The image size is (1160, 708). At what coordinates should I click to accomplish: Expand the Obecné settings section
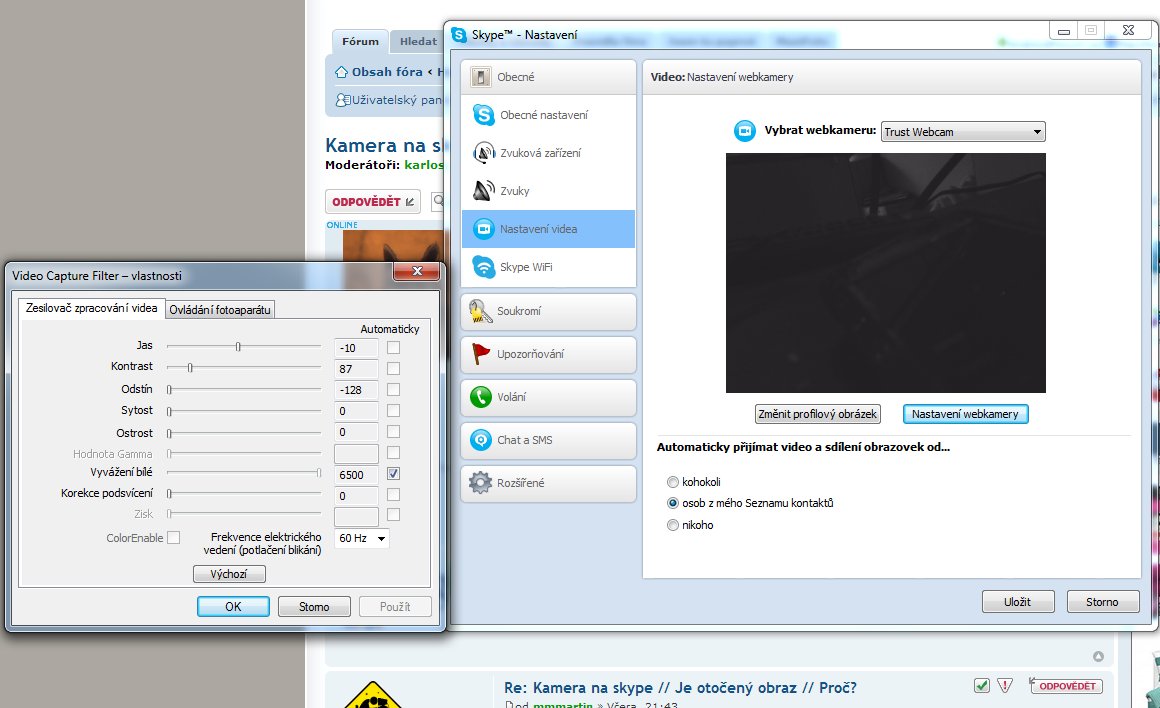tap(548, 77)
